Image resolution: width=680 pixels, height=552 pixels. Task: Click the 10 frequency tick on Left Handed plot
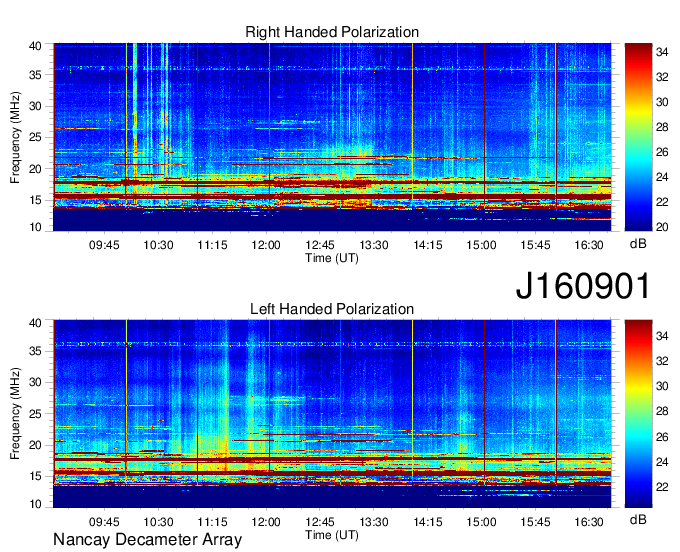pos(36,504)
